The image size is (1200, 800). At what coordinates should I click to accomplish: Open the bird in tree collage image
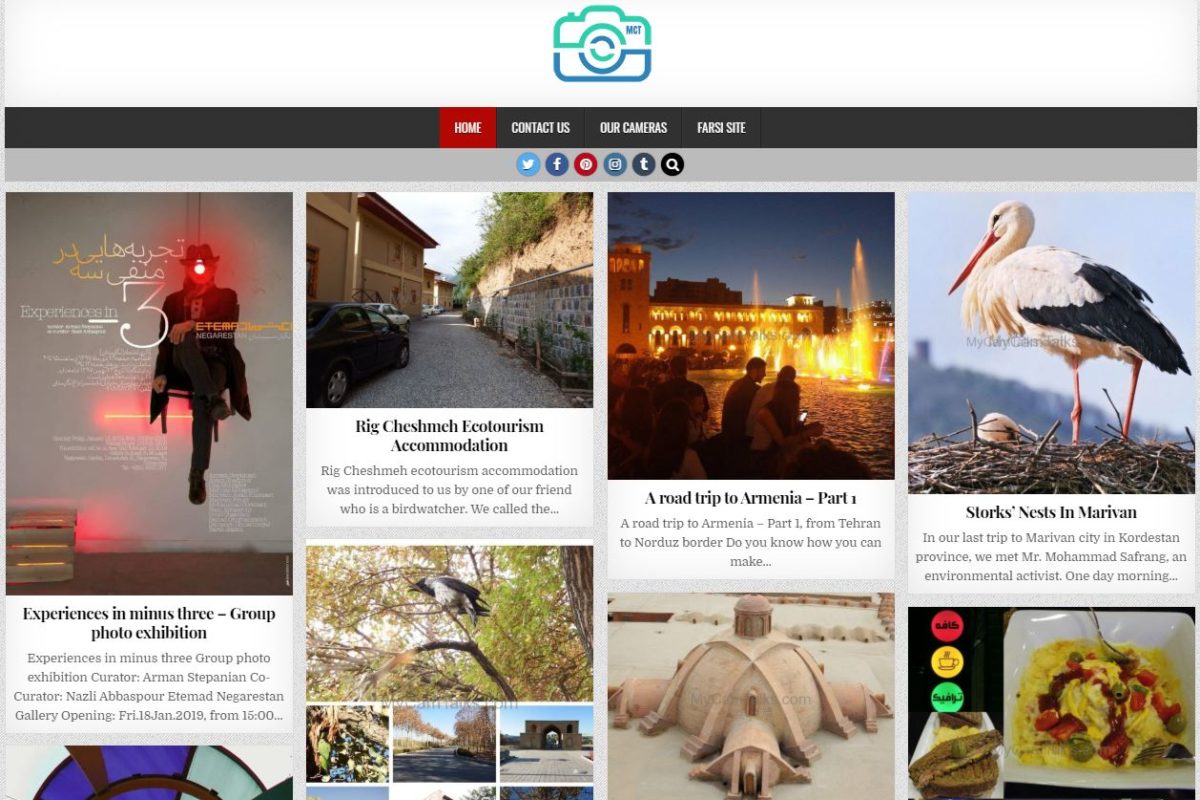pos(449,672)
